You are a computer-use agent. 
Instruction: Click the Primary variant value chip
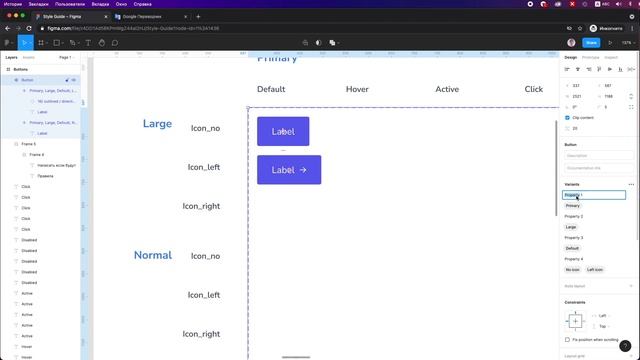[x=573, y=206]
